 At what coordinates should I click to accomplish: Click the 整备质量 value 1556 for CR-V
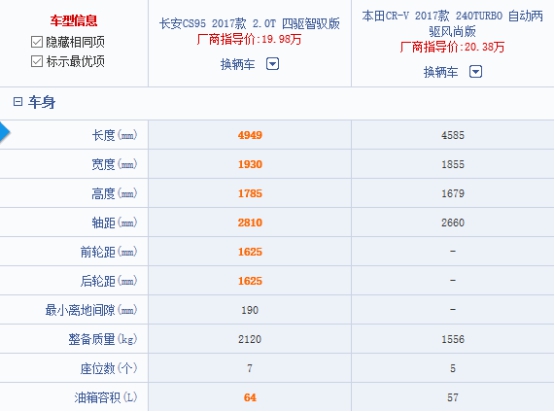(453, 339)
